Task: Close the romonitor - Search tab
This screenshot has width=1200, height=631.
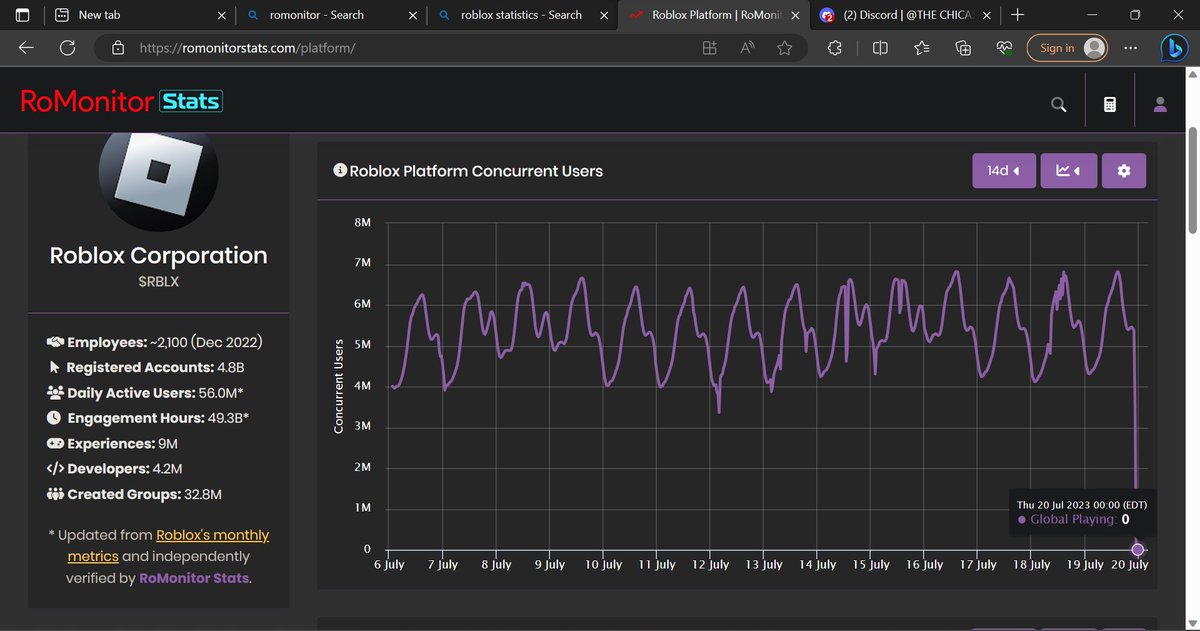Action: click(411, 15)
